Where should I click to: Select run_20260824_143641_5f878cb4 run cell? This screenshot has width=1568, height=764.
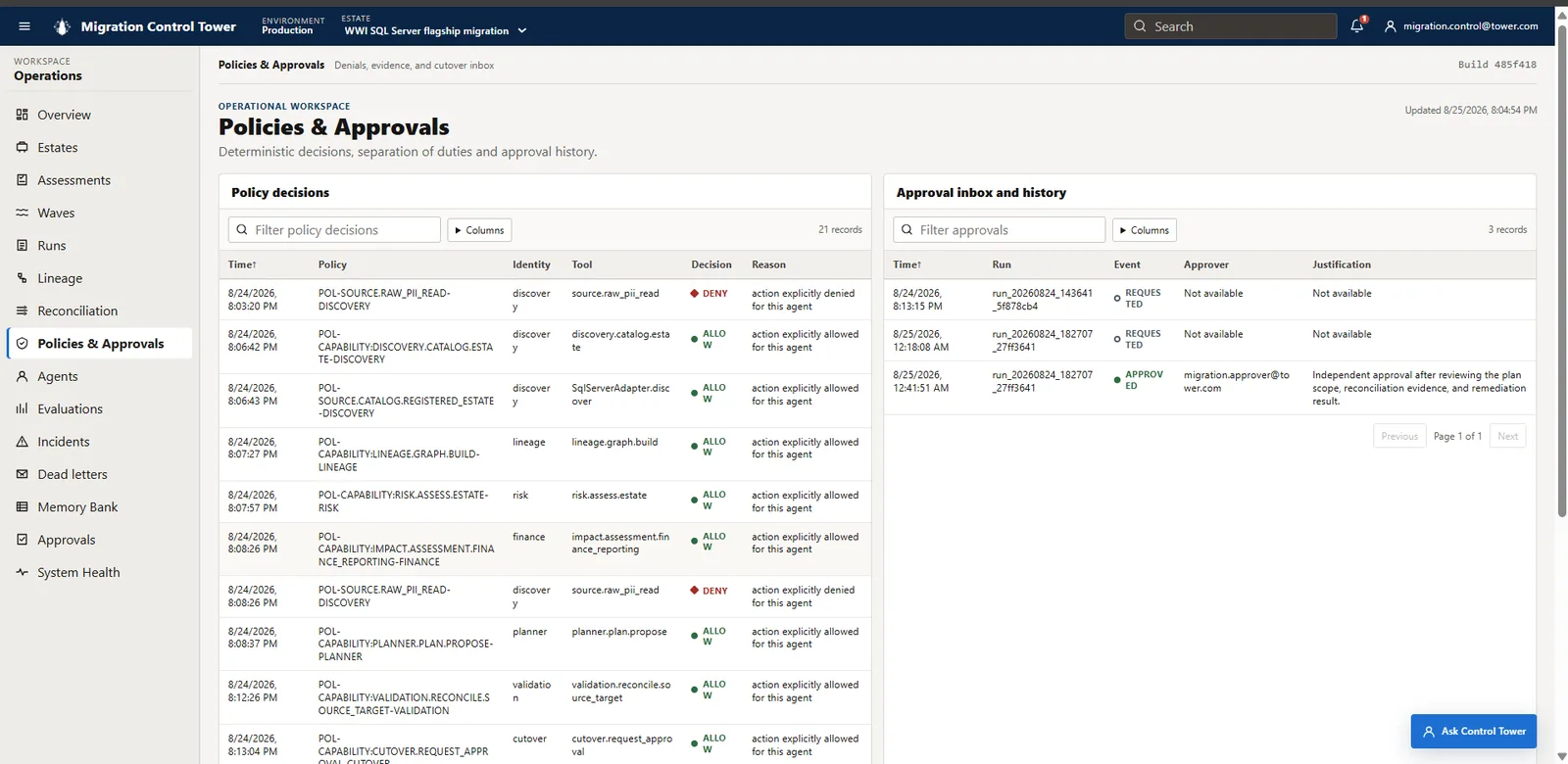[x=1042, y=300]
